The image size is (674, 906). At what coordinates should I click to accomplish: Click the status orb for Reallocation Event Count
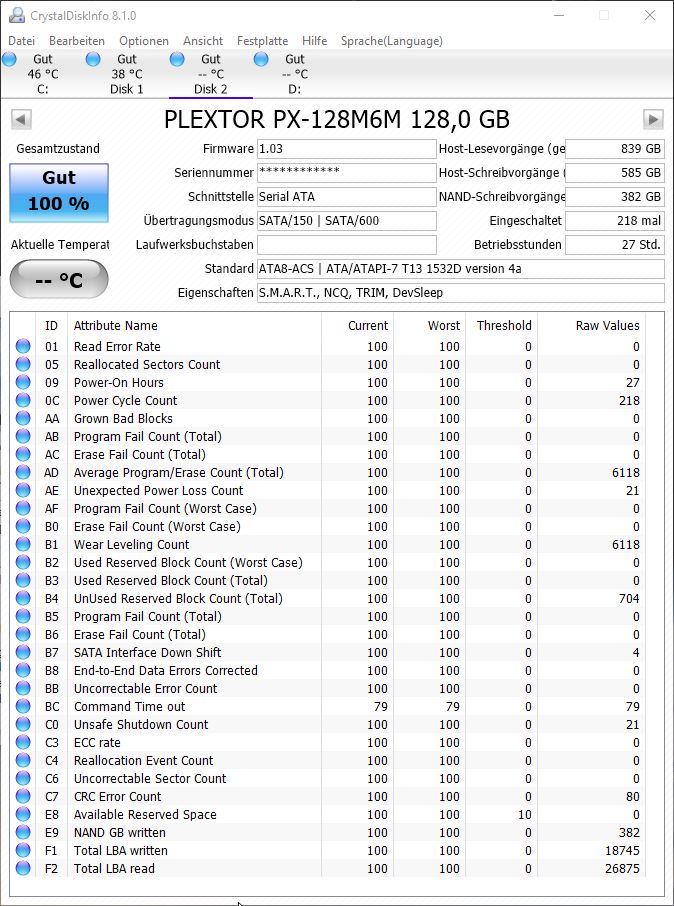[x=23, y=760]
